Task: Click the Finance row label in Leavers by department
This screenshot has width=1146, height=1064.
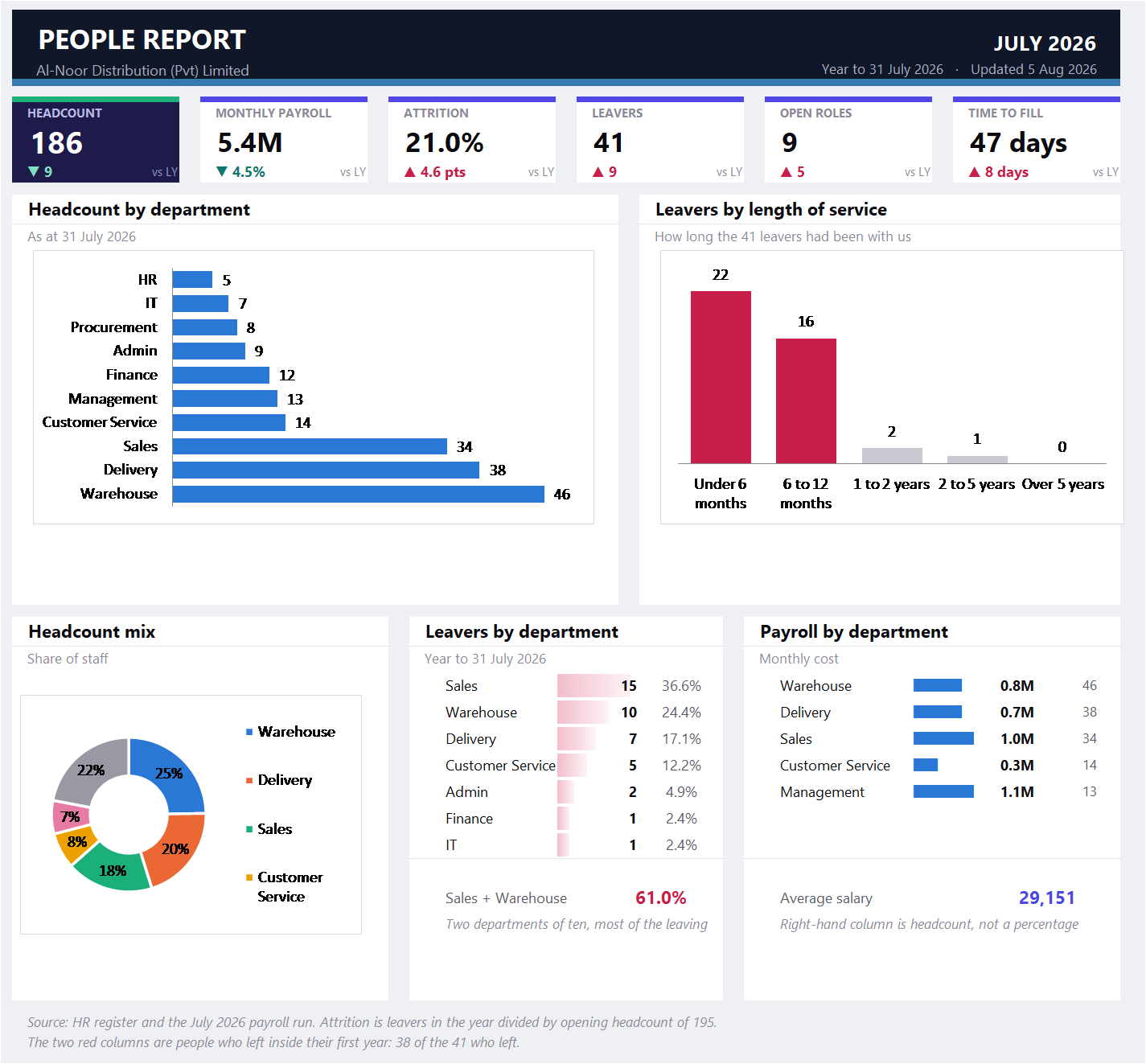Action: [x=469, y=819]
